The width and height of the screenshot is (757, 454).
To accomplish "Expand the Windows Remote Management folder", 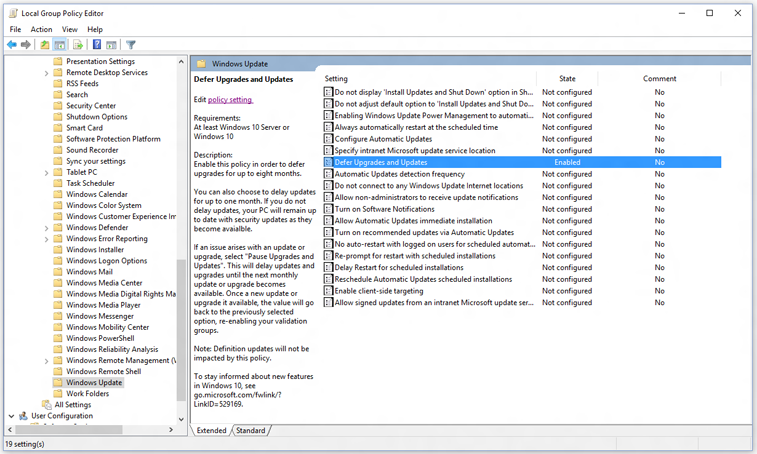I will tap(47, 360).
